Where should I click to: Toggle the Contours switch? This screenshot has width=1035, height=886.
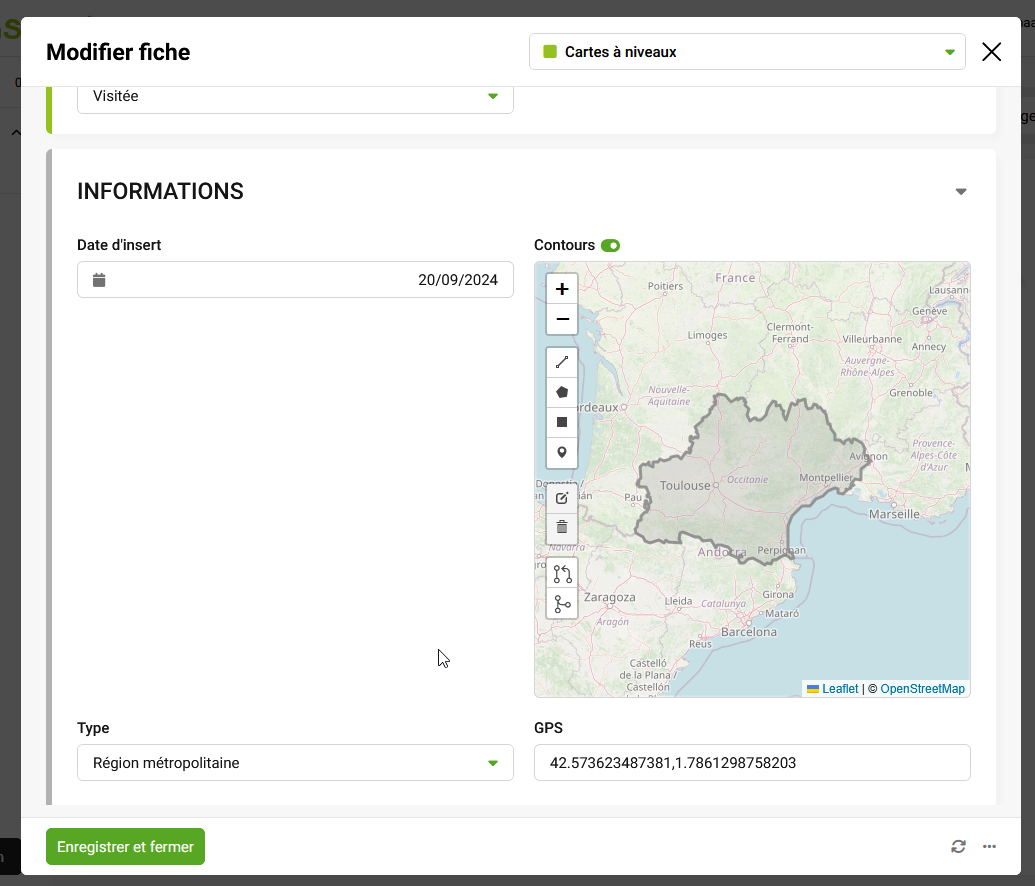tap(610, 245)
